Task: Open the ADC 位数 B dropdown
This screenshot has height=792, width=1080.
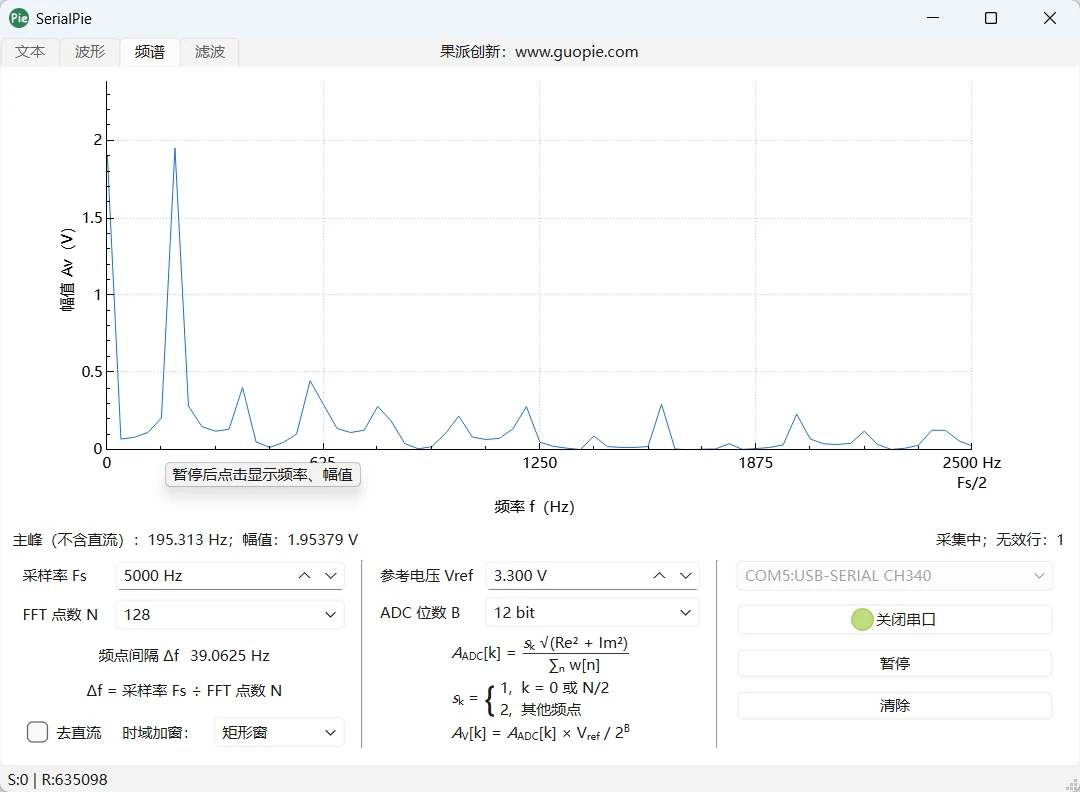Action: pos(592,613)
